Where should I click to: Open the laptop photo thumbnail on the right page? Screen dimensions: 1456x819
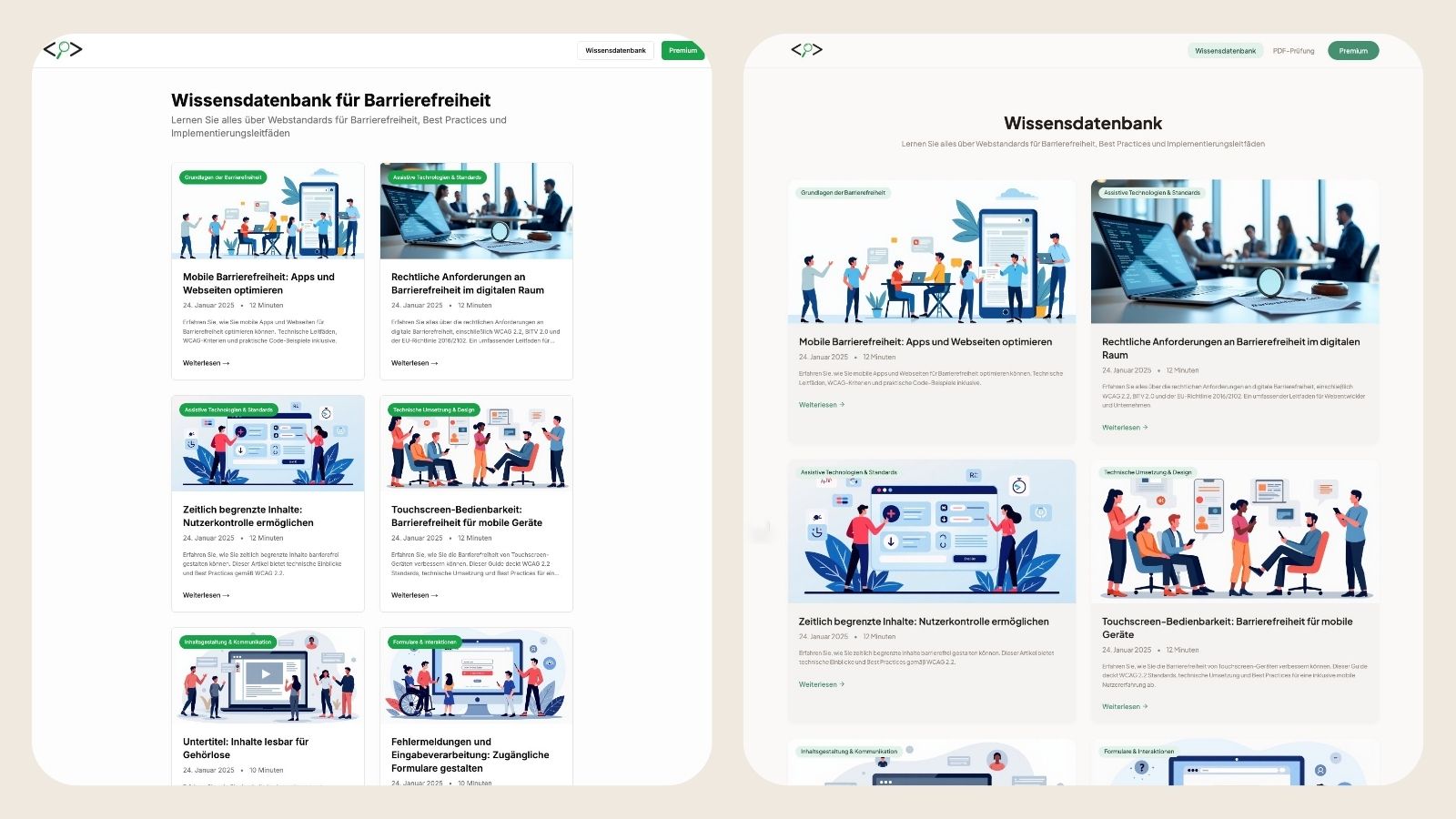(x=1235, y=251)
